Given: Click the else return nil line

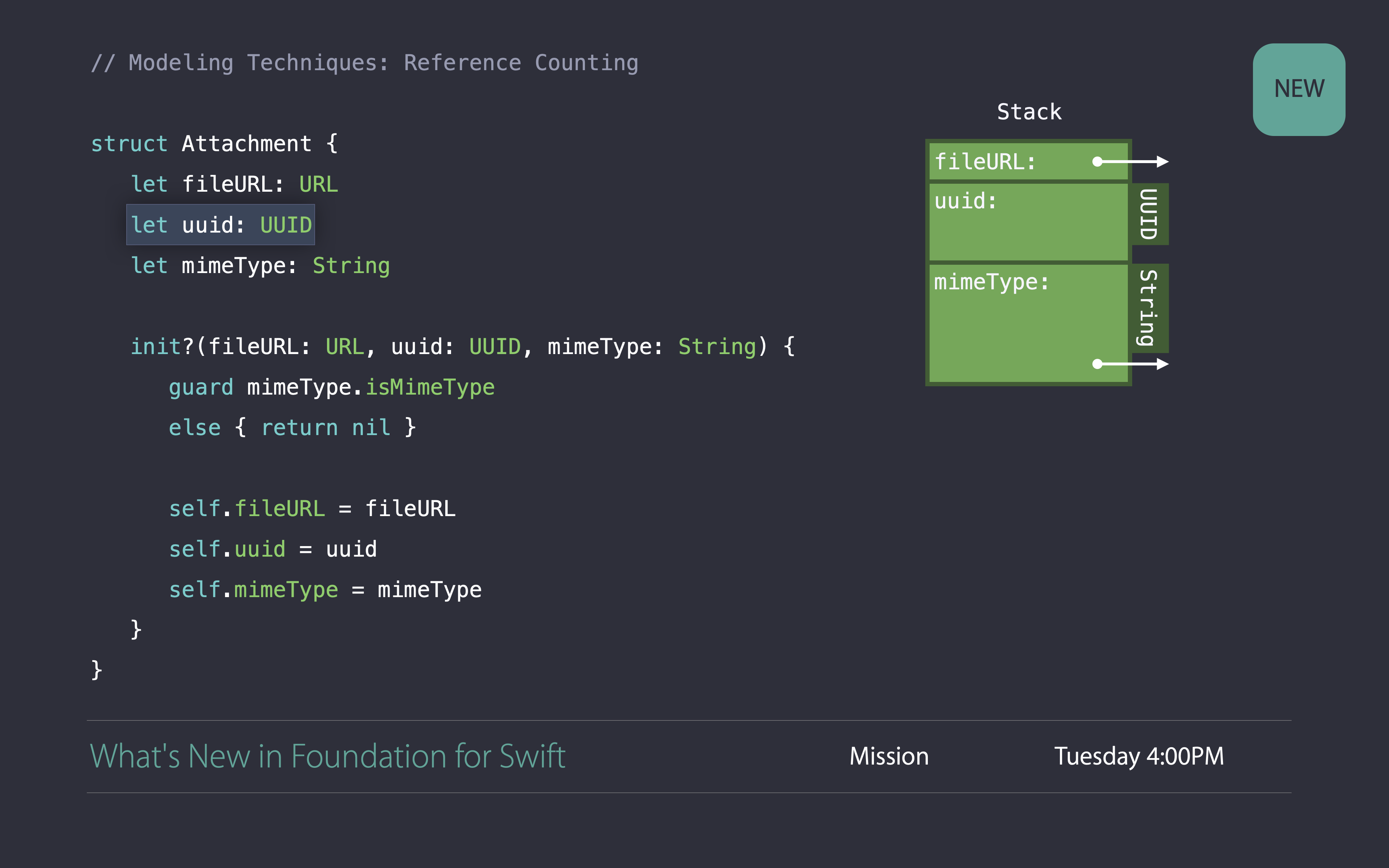Looking at the screenshot, I should [292, 428].
